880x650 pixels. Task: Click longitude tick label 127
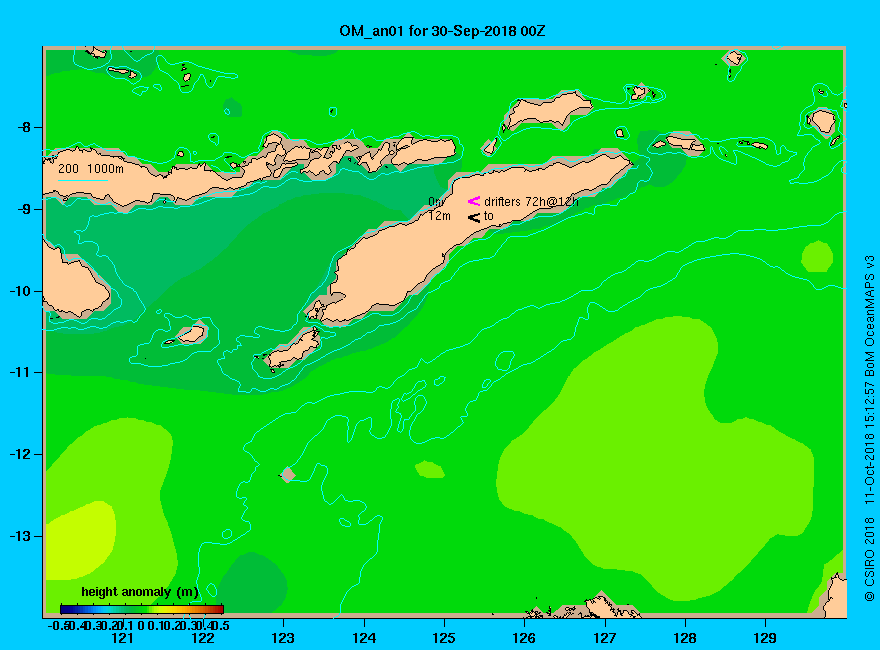tap(605, 638)
